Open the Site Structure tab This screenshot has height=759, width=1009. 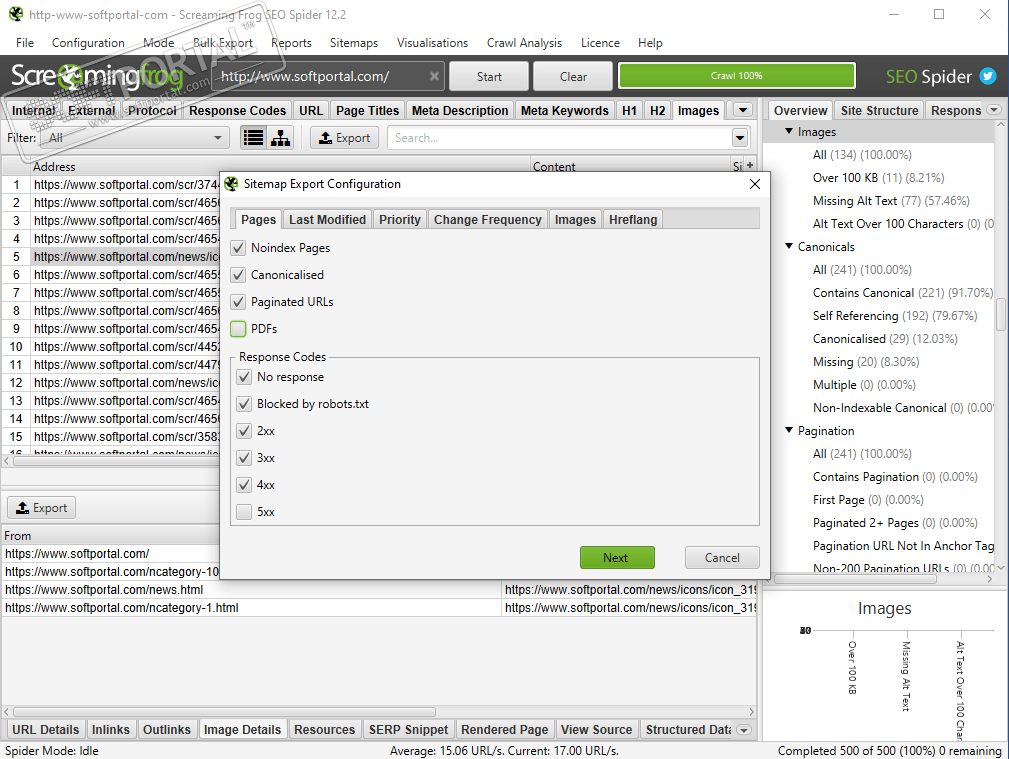tap(880, 111)
